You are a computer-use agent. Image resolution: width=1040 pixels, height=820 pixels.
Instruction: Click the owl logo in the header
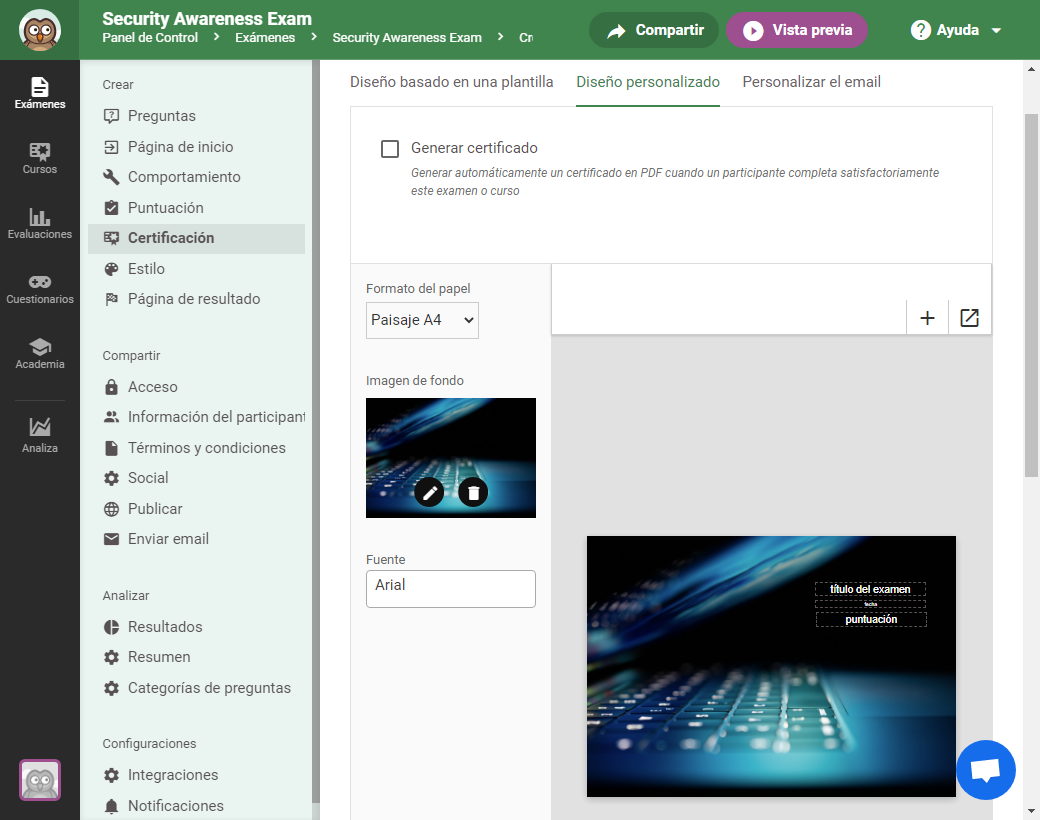click(x=40, y=30)
